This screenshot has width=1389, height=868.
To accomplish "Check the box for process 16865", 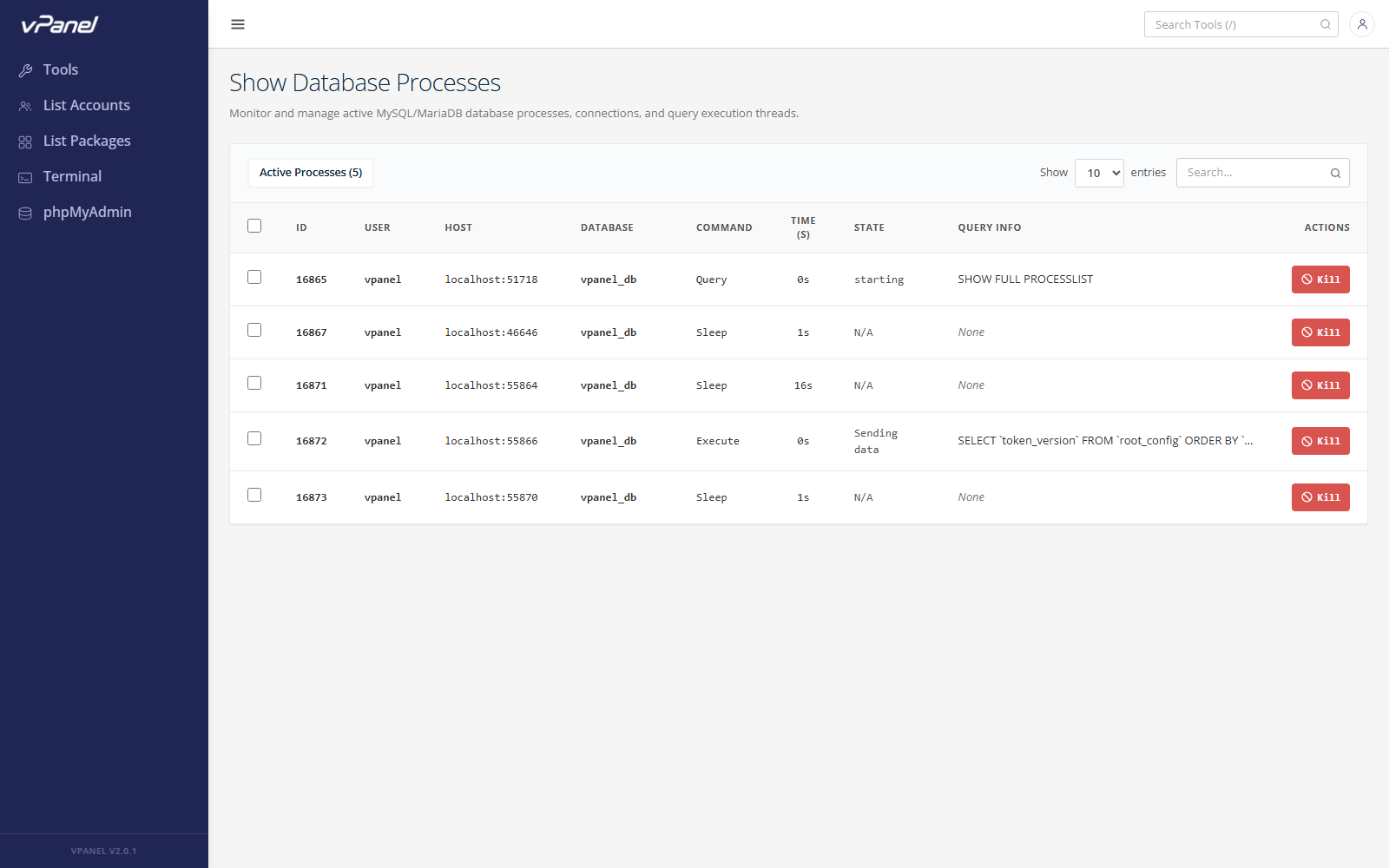I will coord(254,277).
